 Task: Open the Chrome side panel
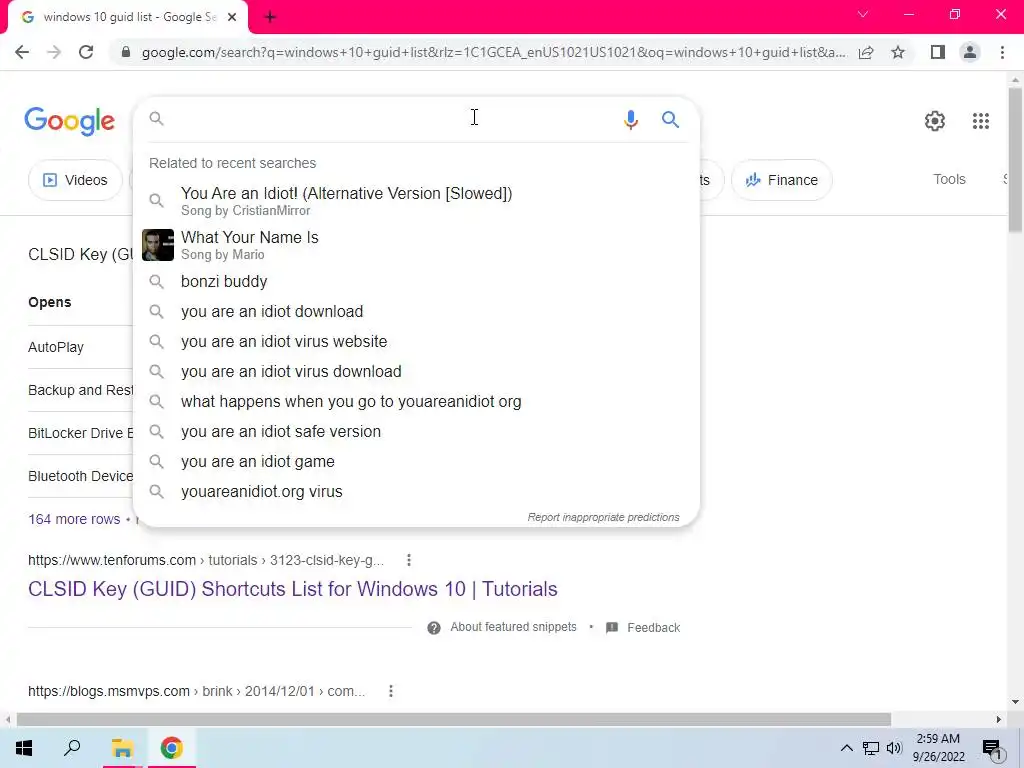[938, 52]
